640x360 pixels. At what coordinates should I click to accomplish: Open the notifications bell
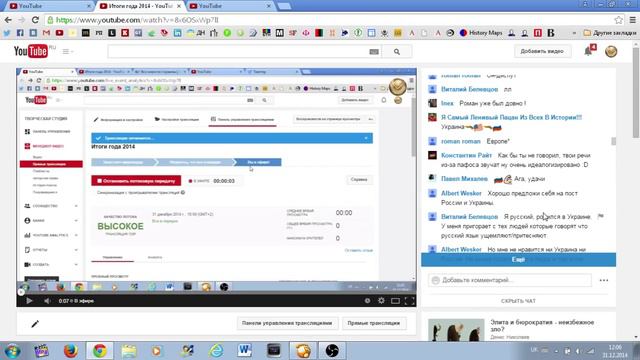[588, 51]
